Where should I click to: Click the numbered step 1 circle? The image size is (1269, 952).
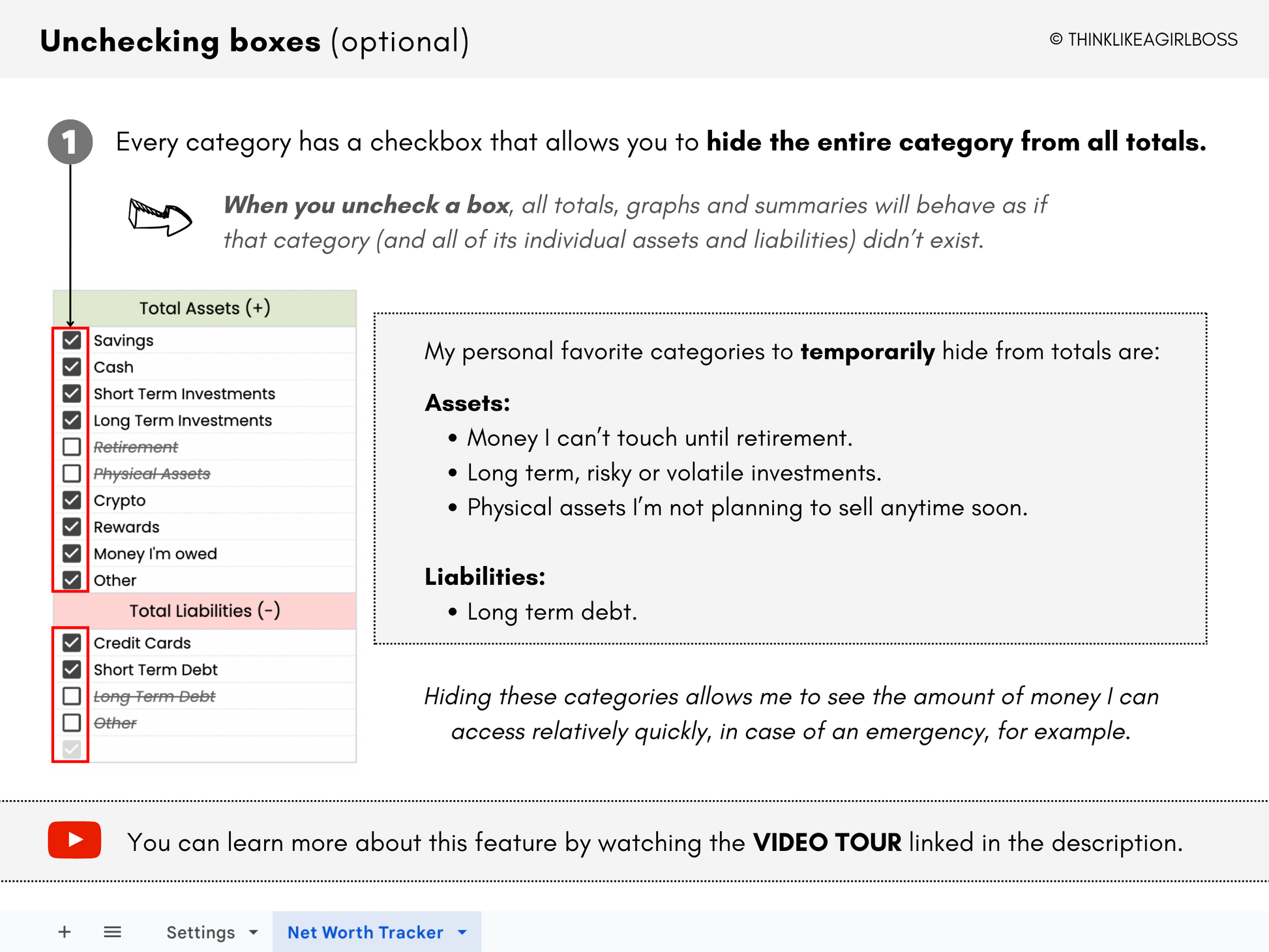(x=70, y=142)
